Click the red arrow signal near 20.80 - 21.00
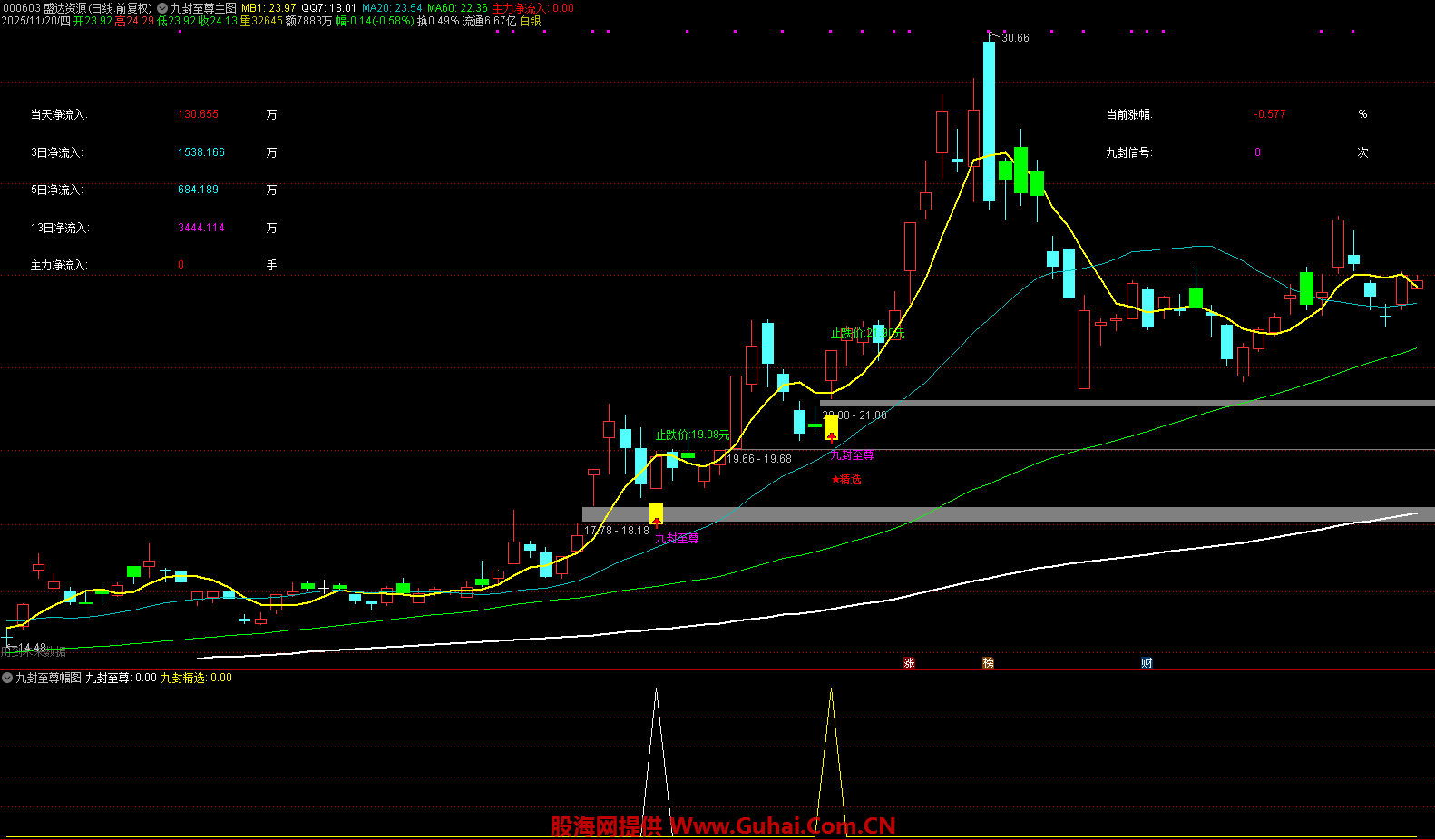The width and height of the screenshot is (1435, 840). tap(831, 436)
